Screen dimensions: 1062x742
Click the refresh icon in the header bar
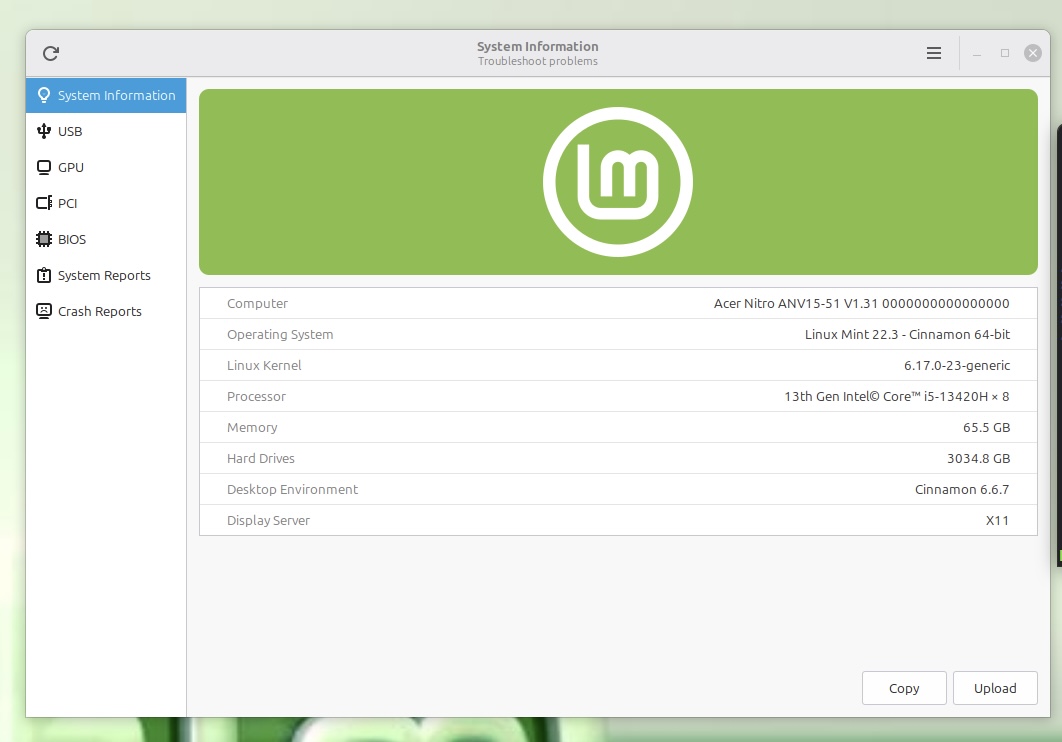pyautogui.click(x=51, y=53)
